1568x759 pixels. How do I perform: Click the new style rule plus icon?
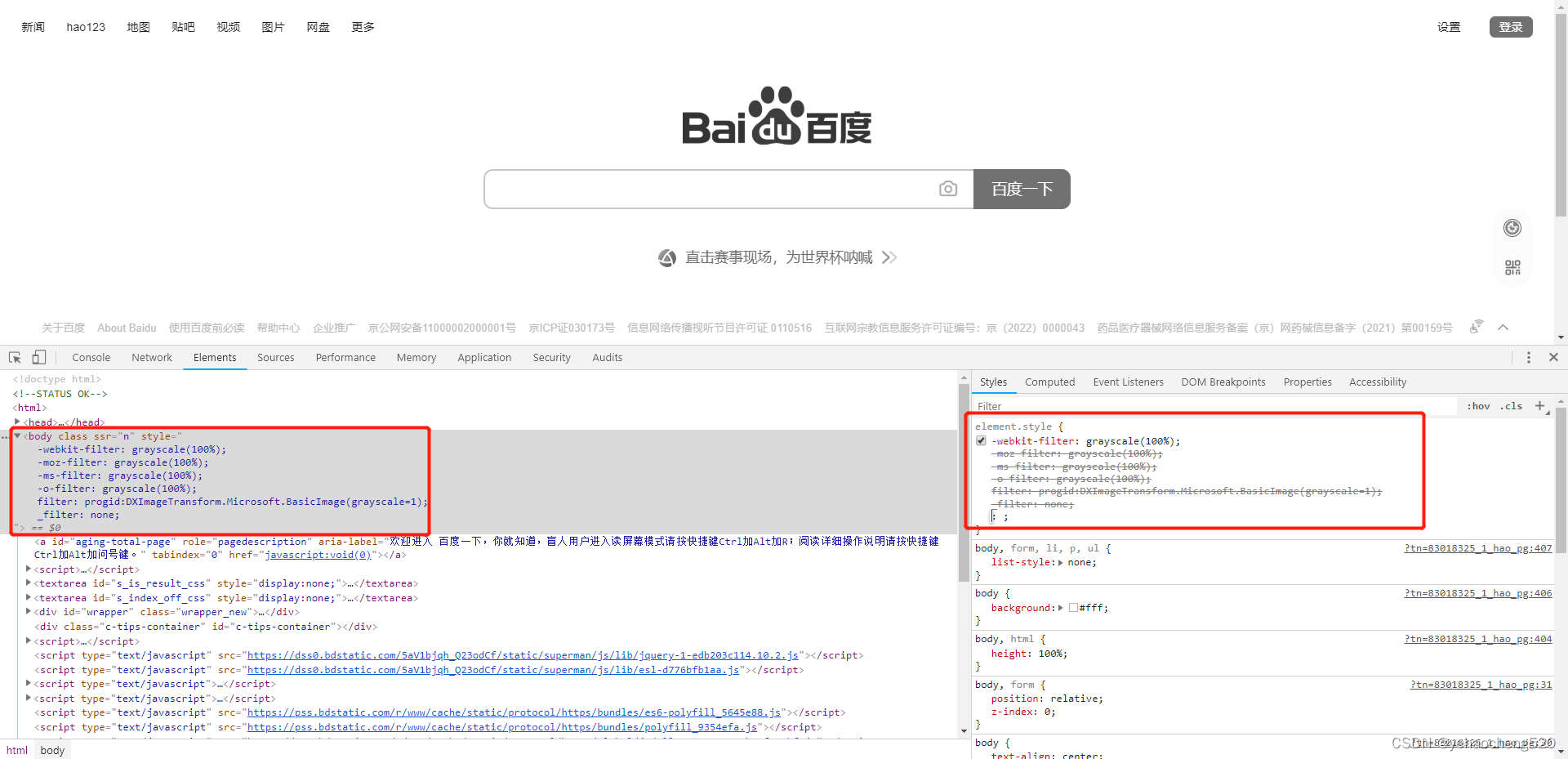pyautogui.click(x=1542, y=406)
